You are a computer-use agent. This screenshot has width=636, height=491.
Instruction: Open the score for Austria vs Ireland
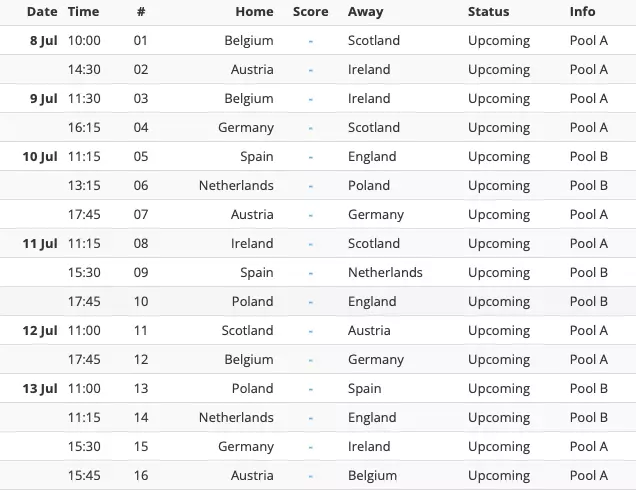coord(311,70)
